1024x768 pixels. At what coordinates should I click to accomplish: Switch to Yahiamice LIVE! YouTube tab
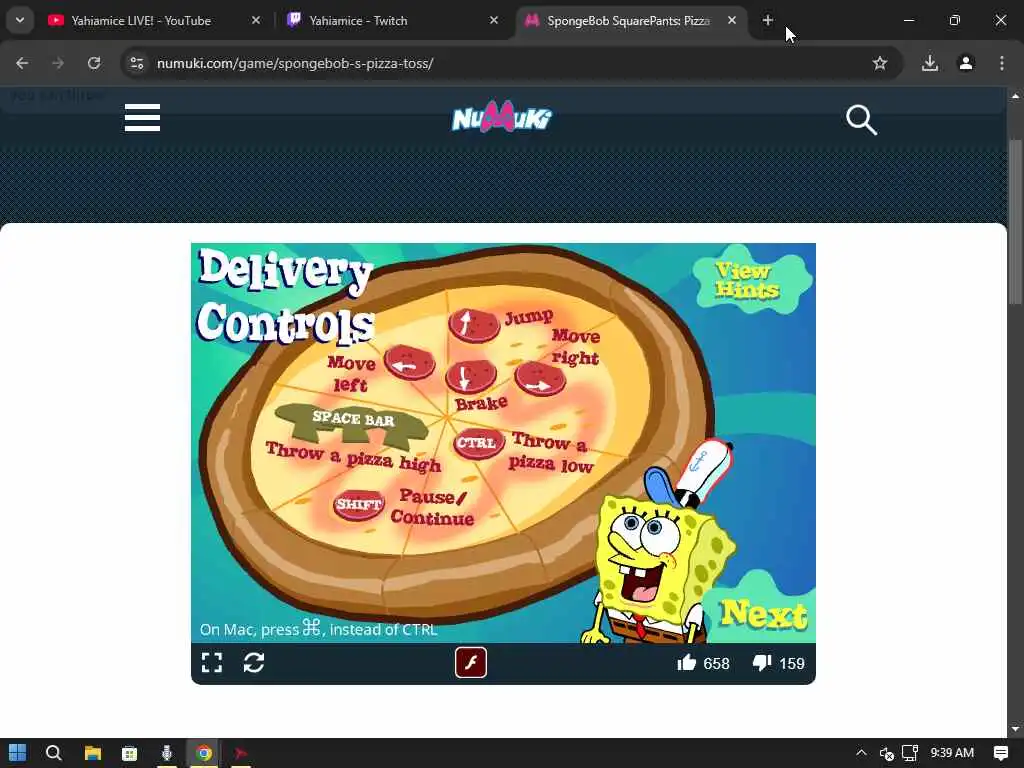[x=141, y=21]
